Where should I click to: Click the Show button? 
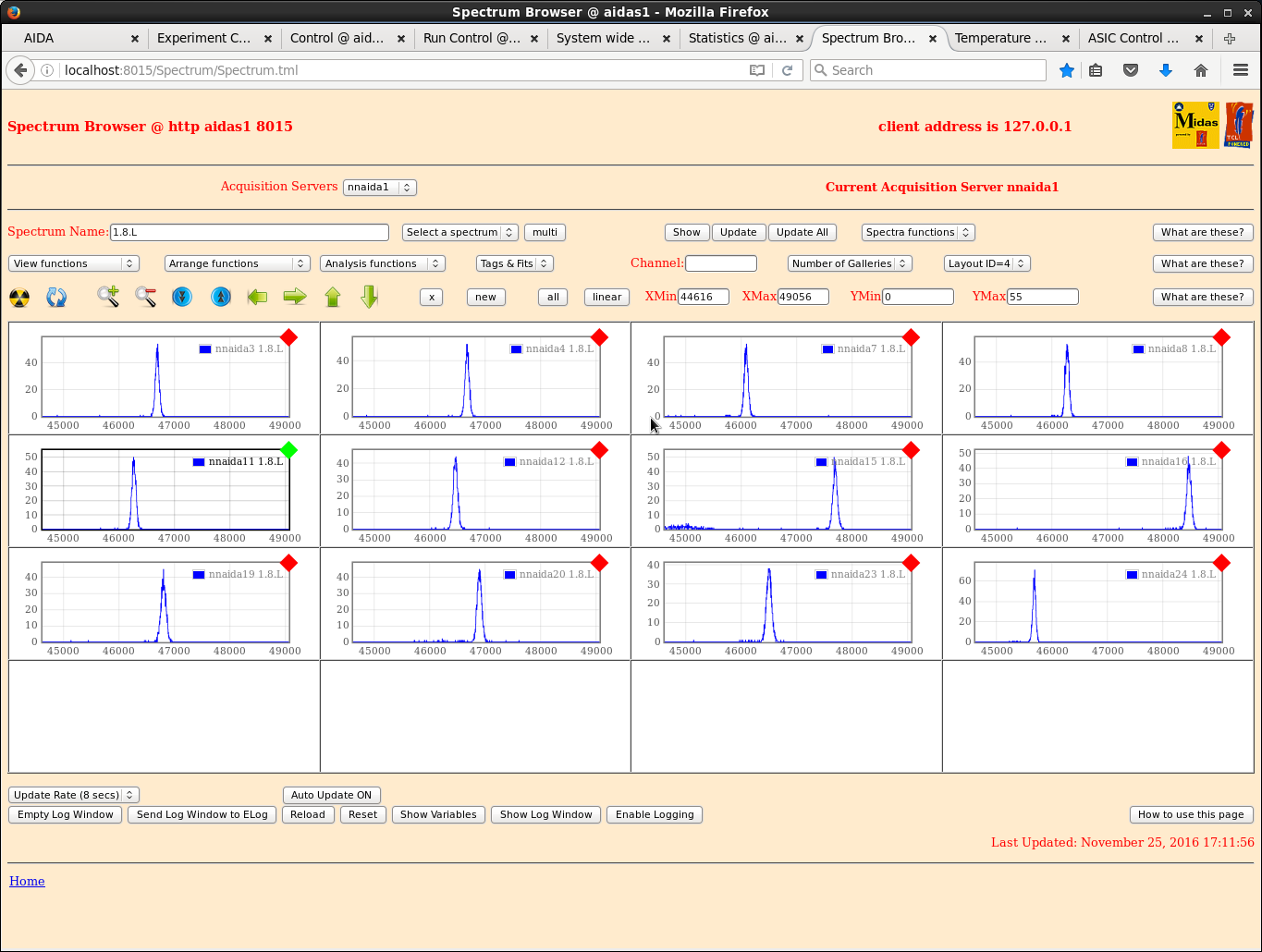(x=687, y=233)
